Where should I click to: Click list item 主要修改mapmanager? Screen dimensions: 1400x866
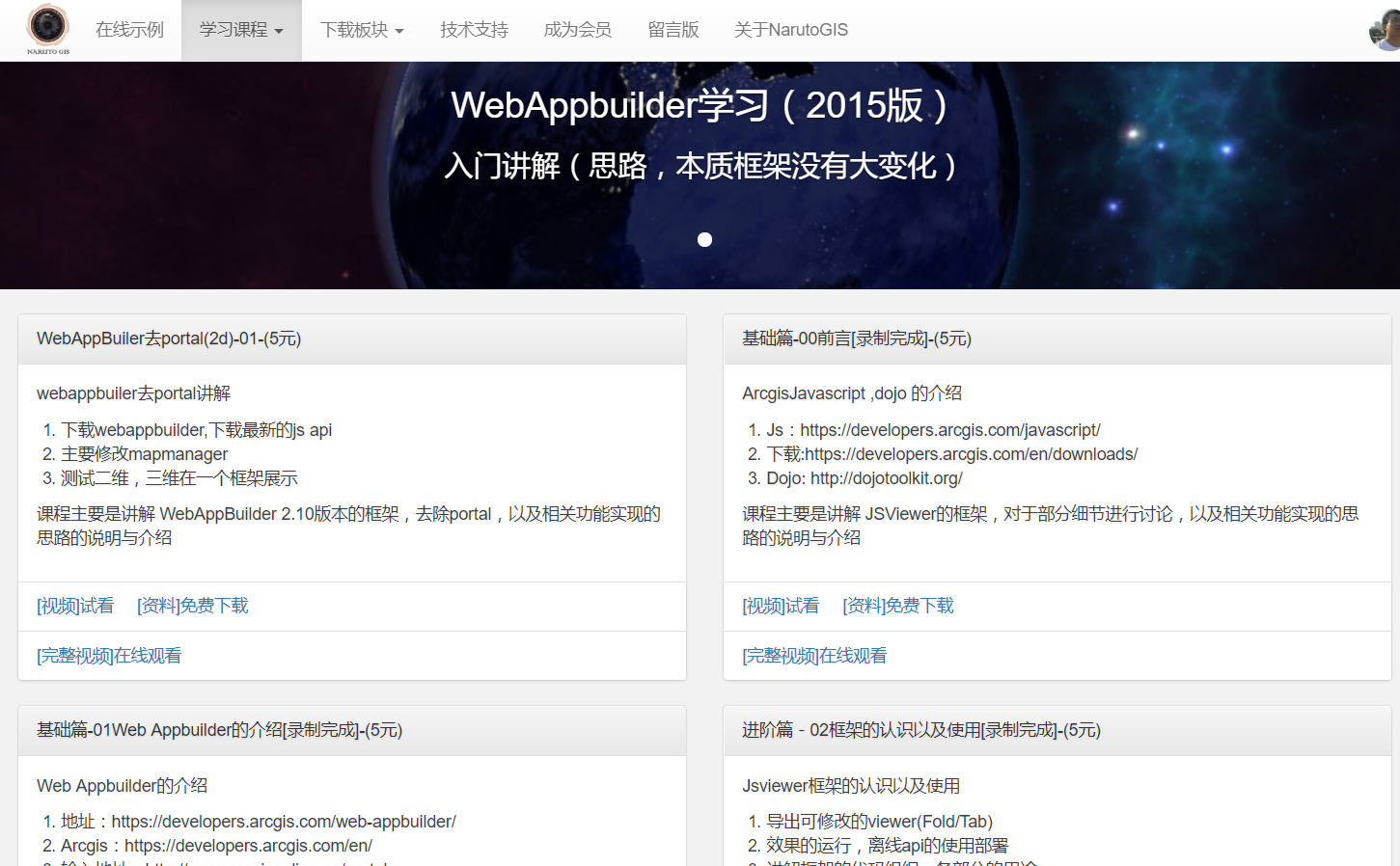click(145, 454)
